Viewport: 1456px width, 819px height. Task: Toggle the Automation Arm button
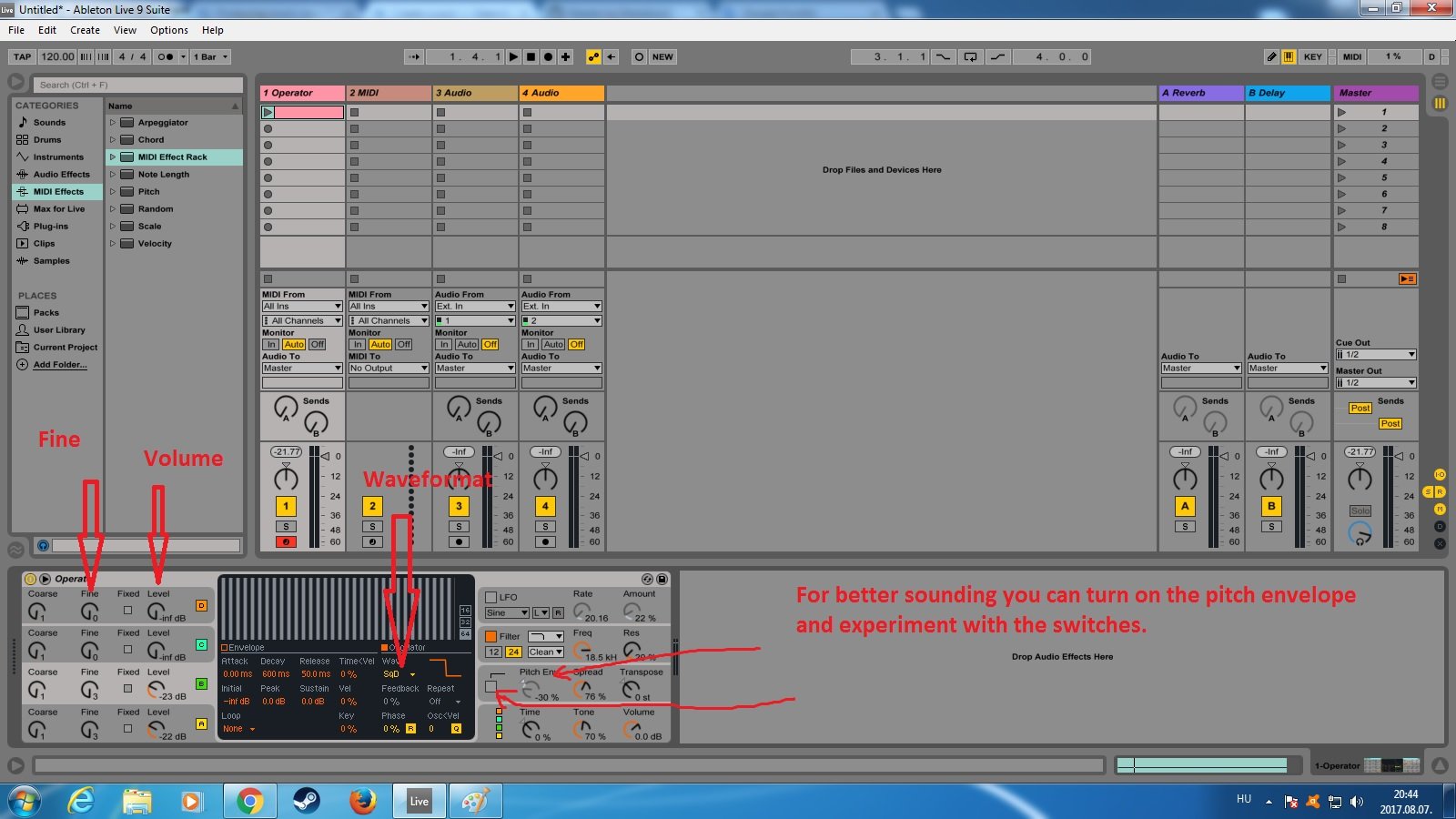tap(593, 56)
